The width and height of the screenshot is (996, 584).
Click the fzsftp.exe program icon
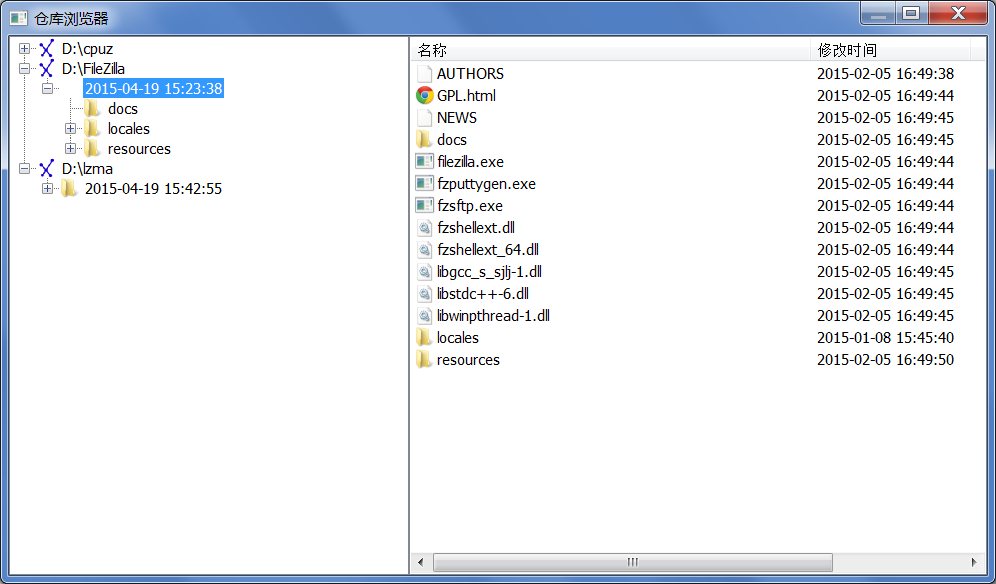click(x=424, y=205)
